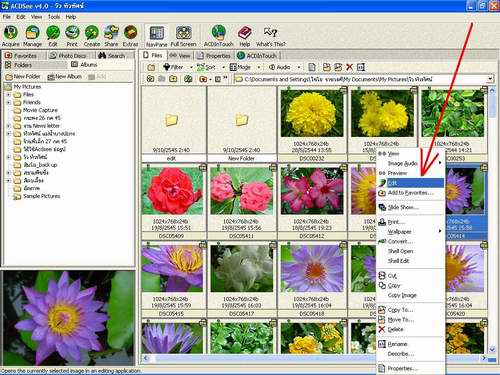Image resolution: width=500 pixels, height=375 pixels.
Task: Click the purple lotus preview image
Action: tap(69, 318)
